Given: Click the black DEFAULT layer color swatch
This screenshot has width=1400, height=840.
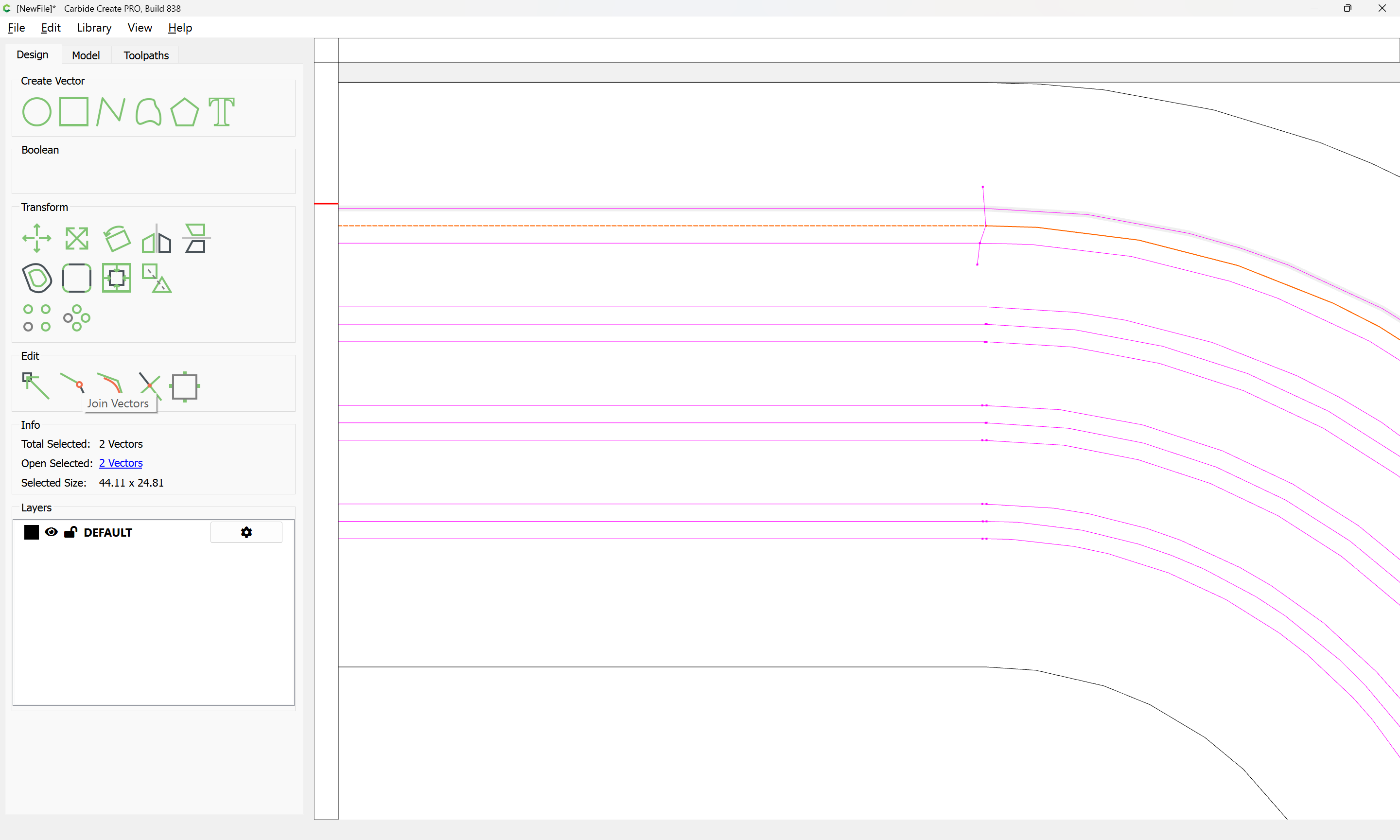Looking at the screenshot, I should click(32, 532).
